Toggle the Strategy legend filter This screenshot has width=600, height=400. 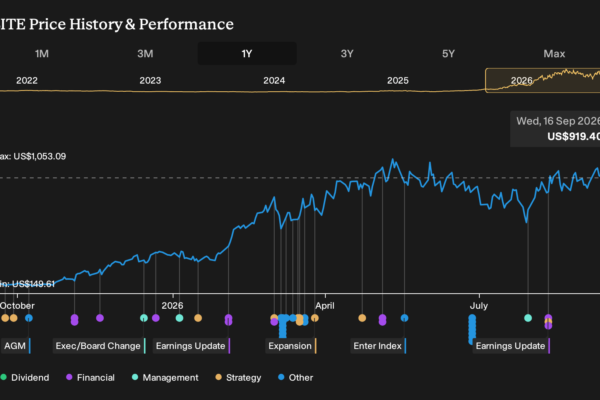(x=238, y=378)
